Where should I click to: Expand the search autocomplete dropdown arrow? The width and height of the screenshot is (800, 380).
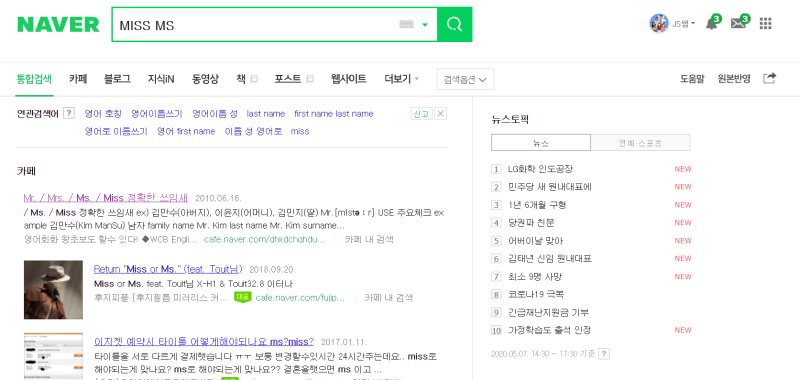tap(425, 24)
